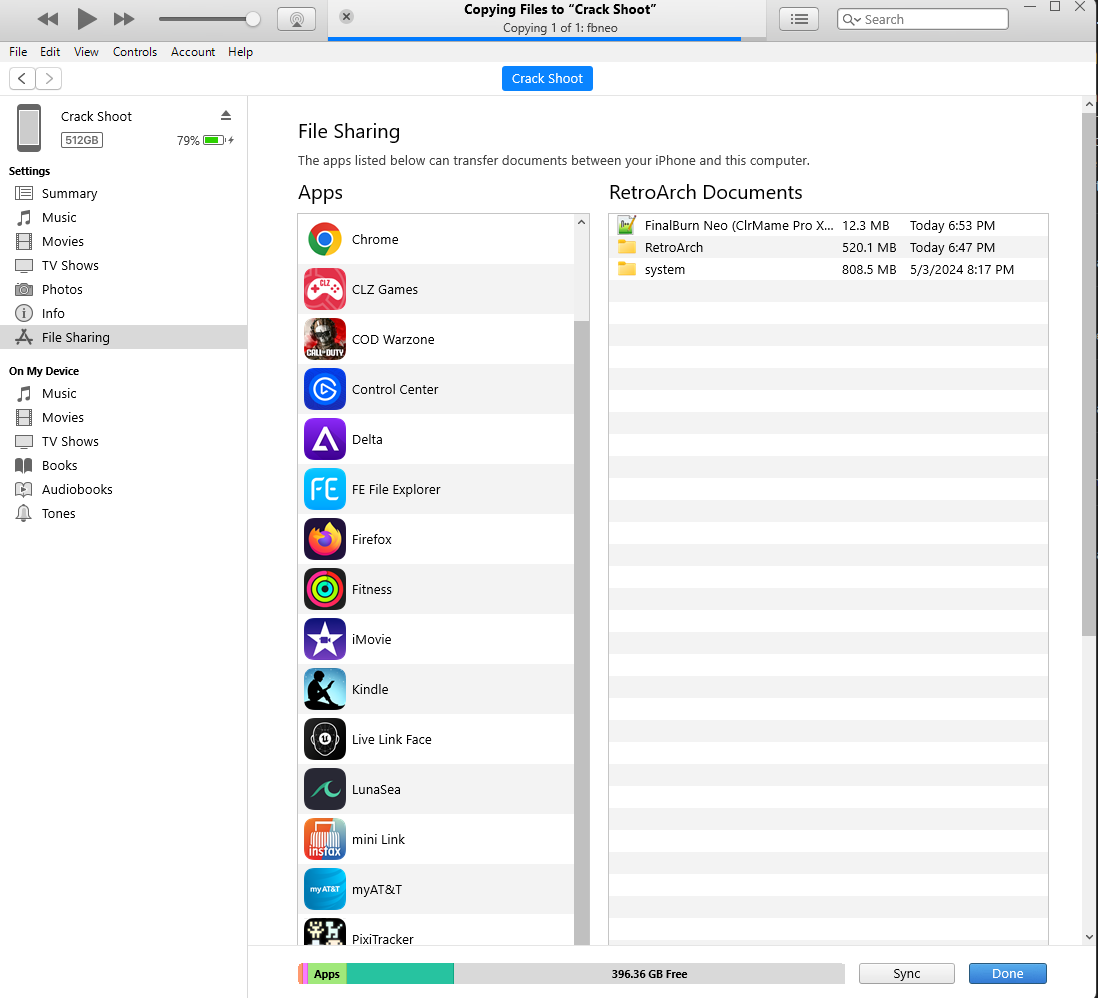Click the fast forward button
Screen dimensions: 1098x998
click(124, 19)
